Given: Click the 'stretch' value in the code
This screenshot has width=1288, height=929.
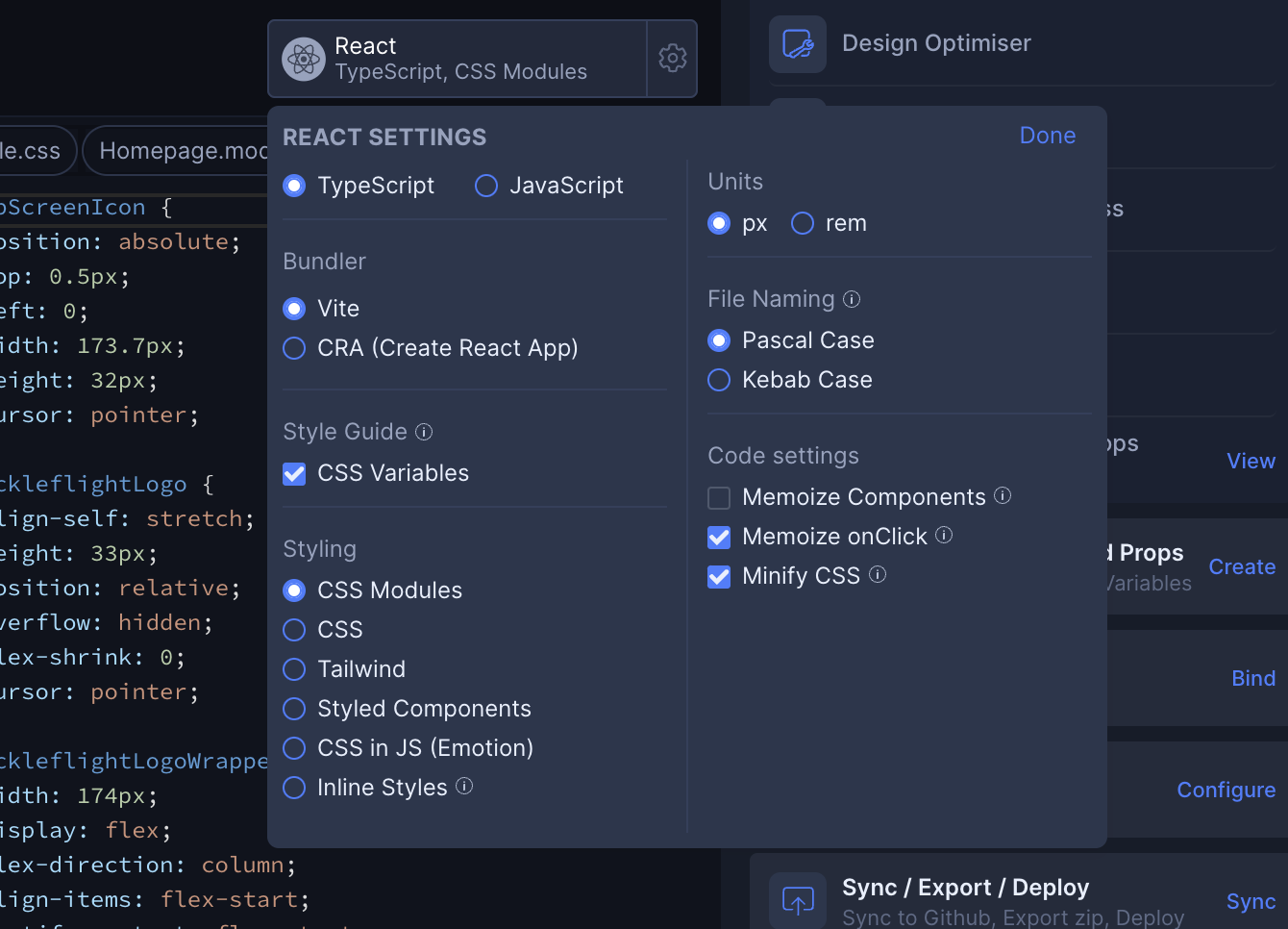Looking at the screenshot, I should (x=194, y=518).
